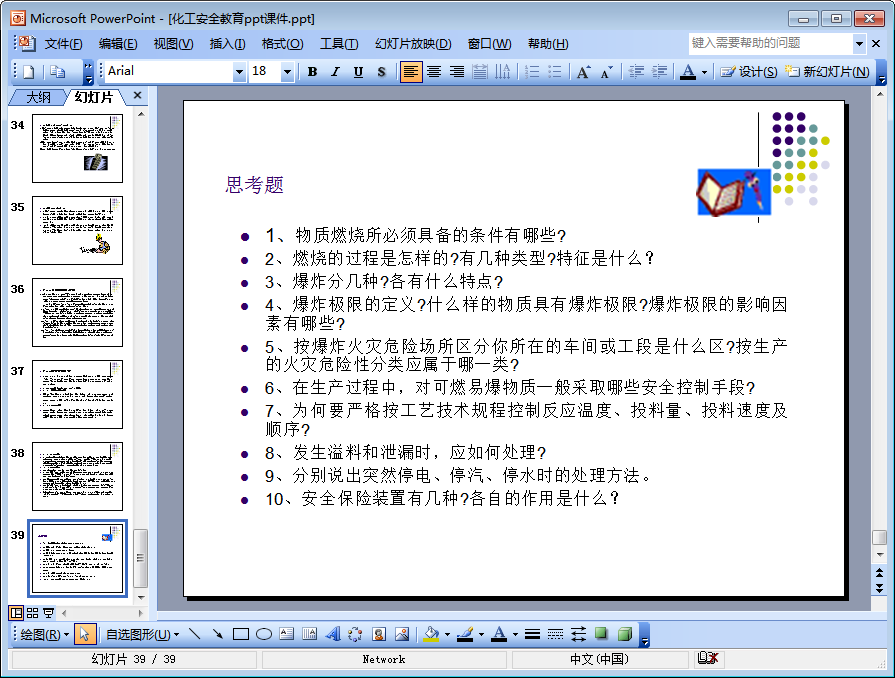Open the font size 18 dropdown
This screenshot has height=678, width=895.
pyautogui.click(x=287, y=72)
